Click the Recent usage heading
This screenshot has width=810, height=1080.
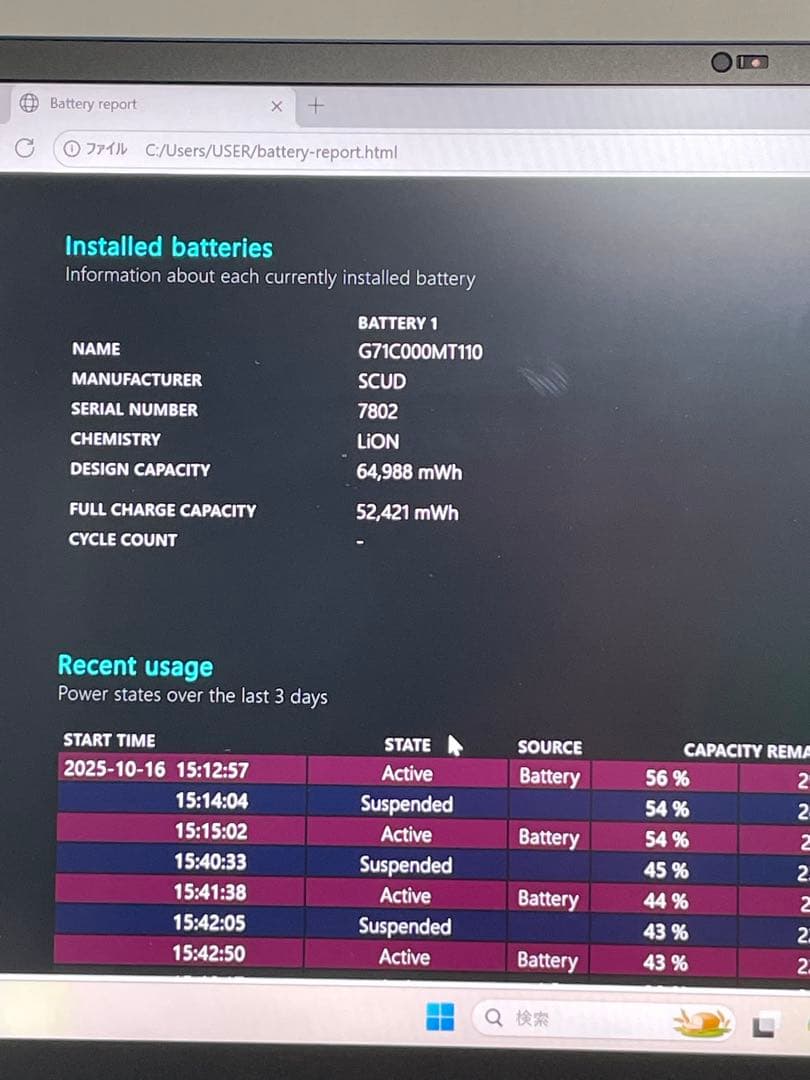click(135, 666)
